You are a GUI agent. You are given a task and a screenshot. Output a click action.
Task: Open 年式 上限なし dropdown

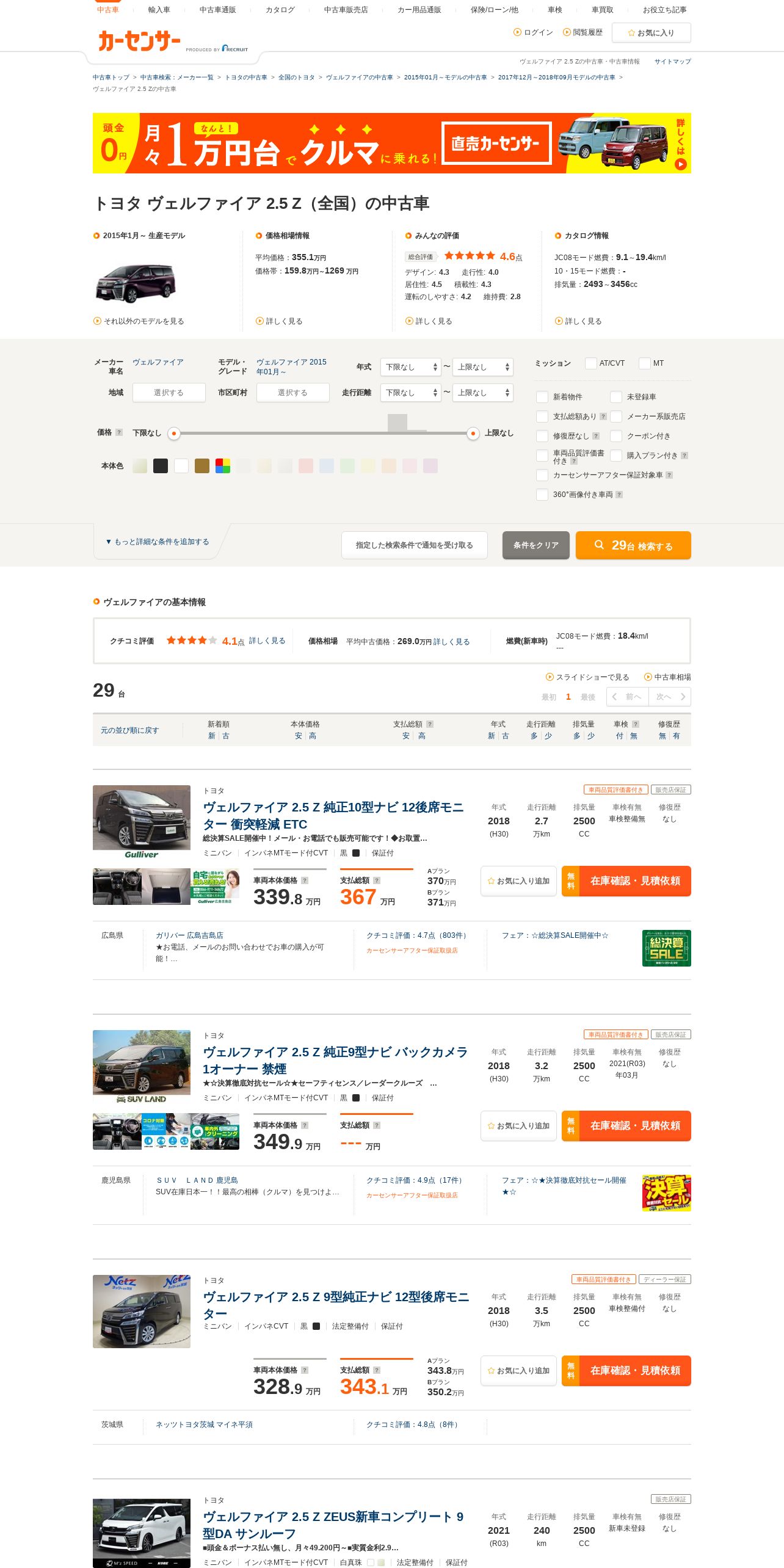click(x=482, y=367)
